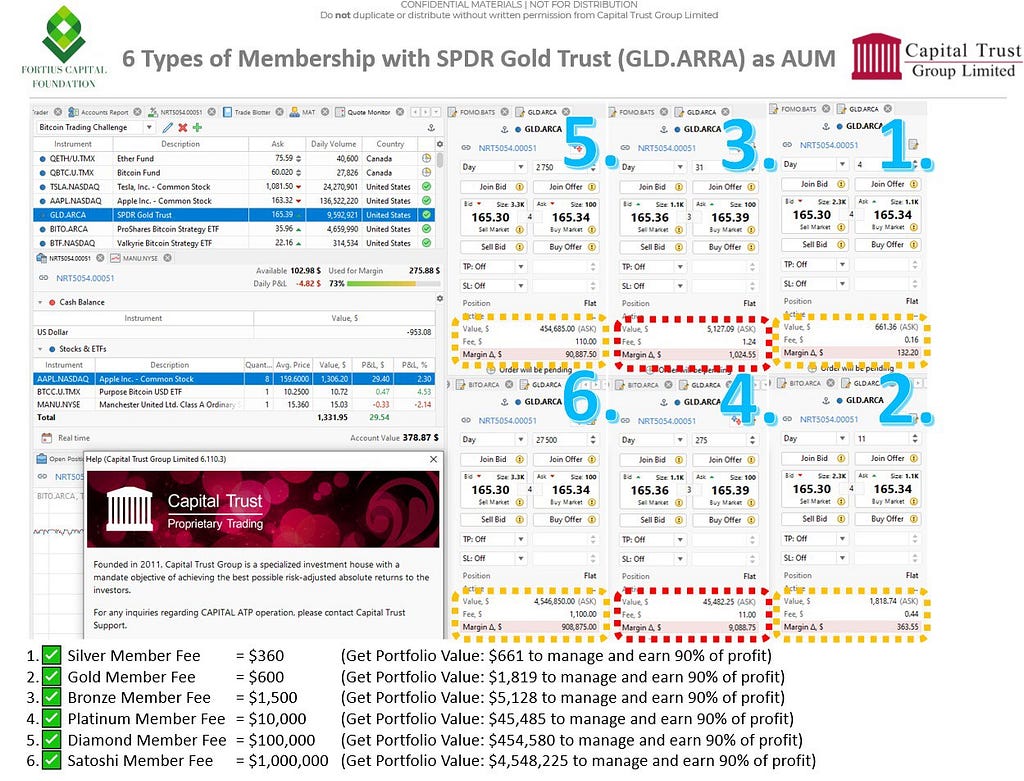This screenshot has width=1024, height=781.
Task: Click link icon beside account above Available balance
Action: [43, 278]
